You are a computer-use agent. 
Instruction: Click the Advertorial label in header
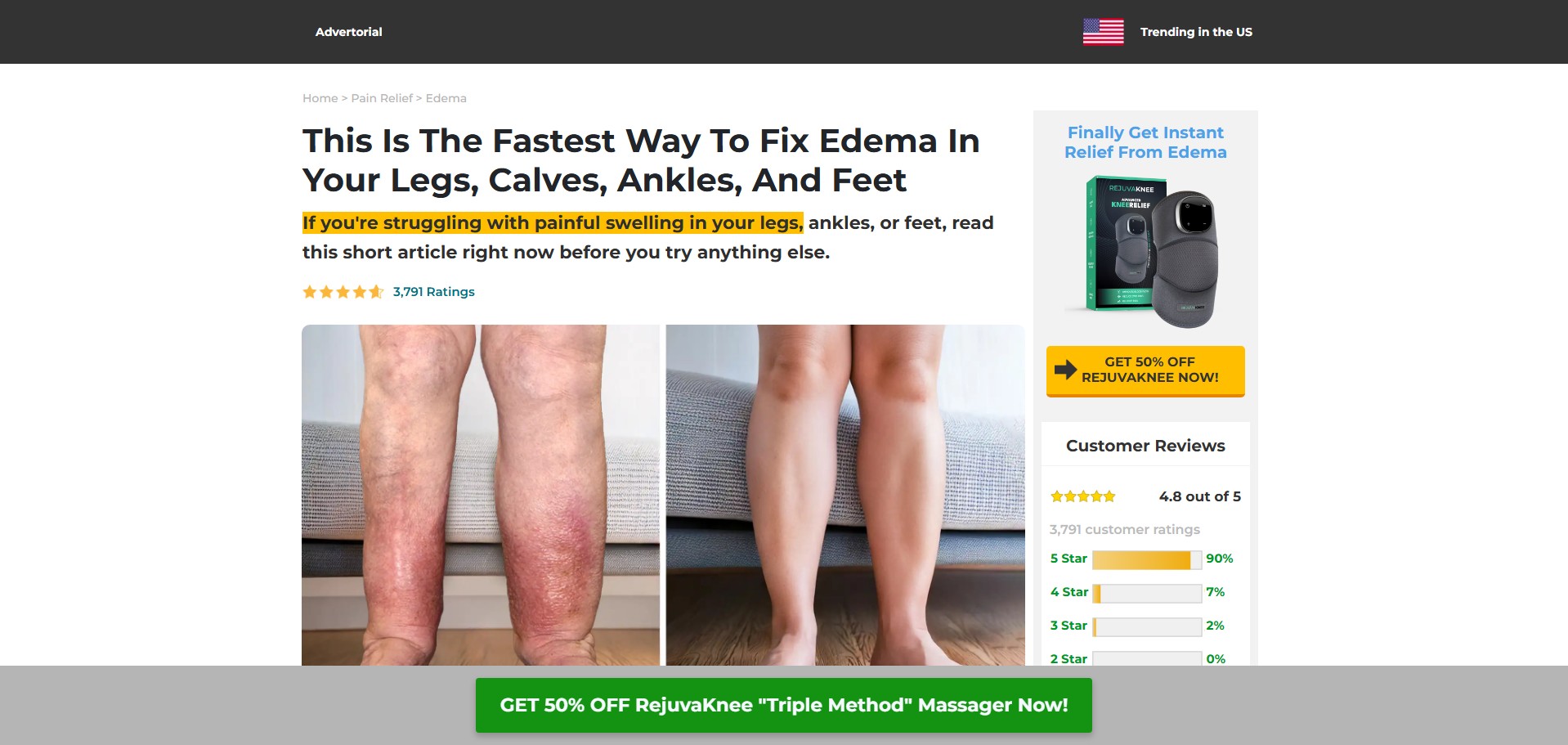349,32
